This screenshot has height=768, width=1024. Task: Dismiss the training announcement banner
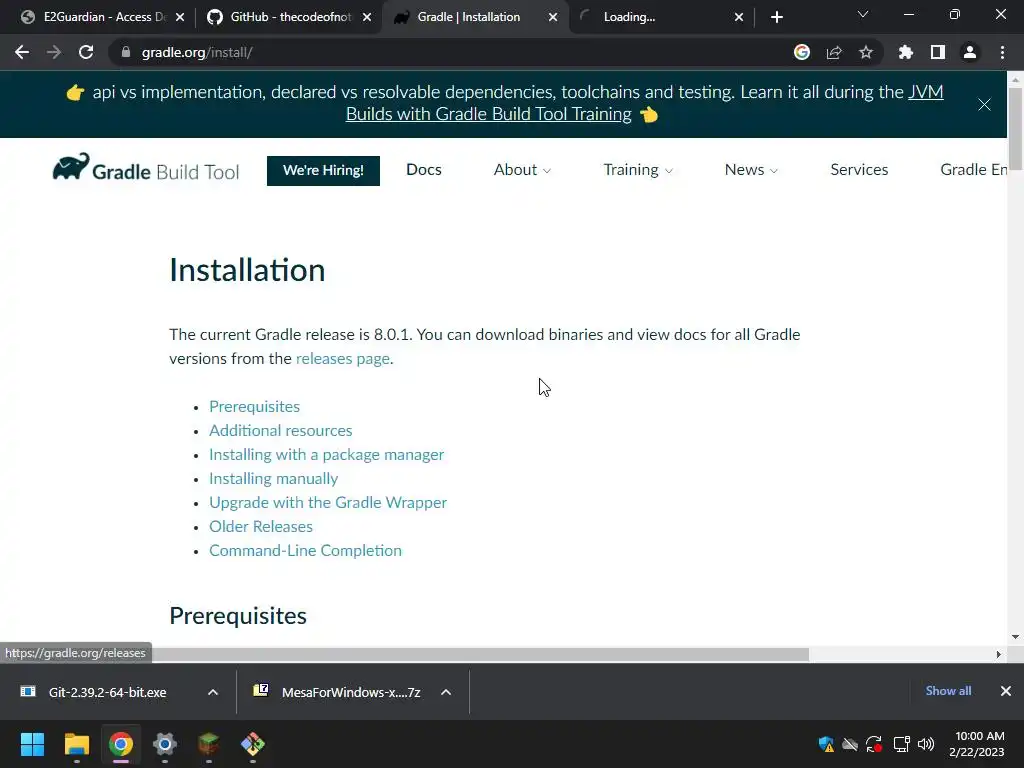tap(984, 104)
